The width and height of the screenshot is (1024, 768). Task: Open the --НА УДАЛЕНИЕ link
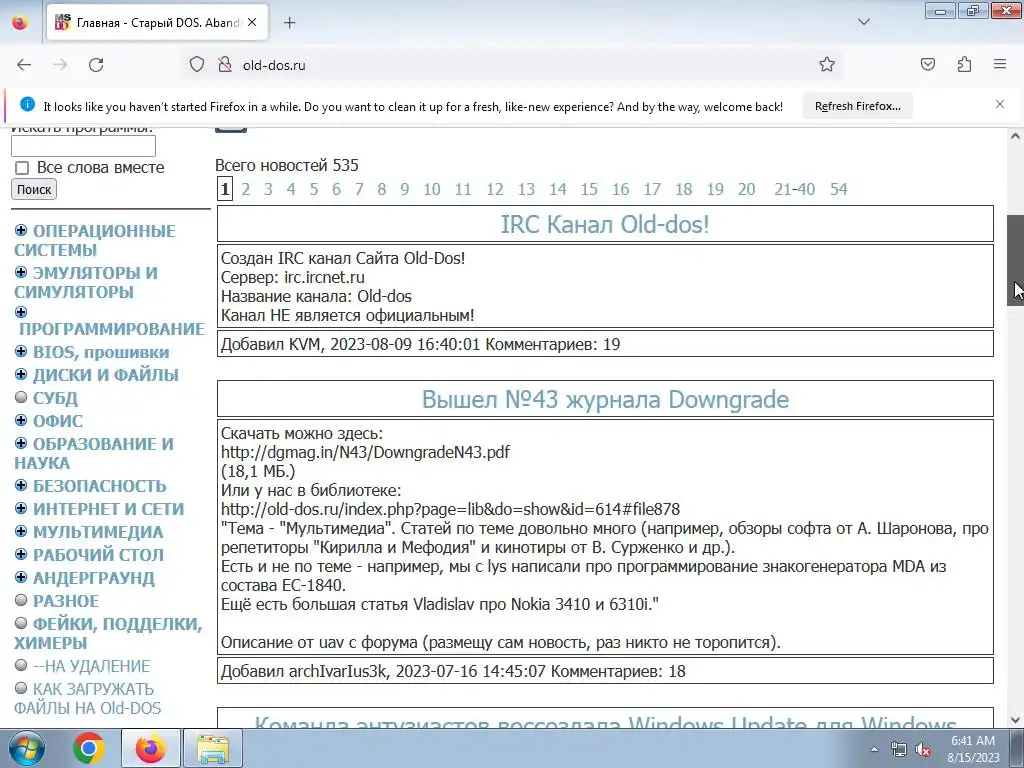[x=91, y=666]
